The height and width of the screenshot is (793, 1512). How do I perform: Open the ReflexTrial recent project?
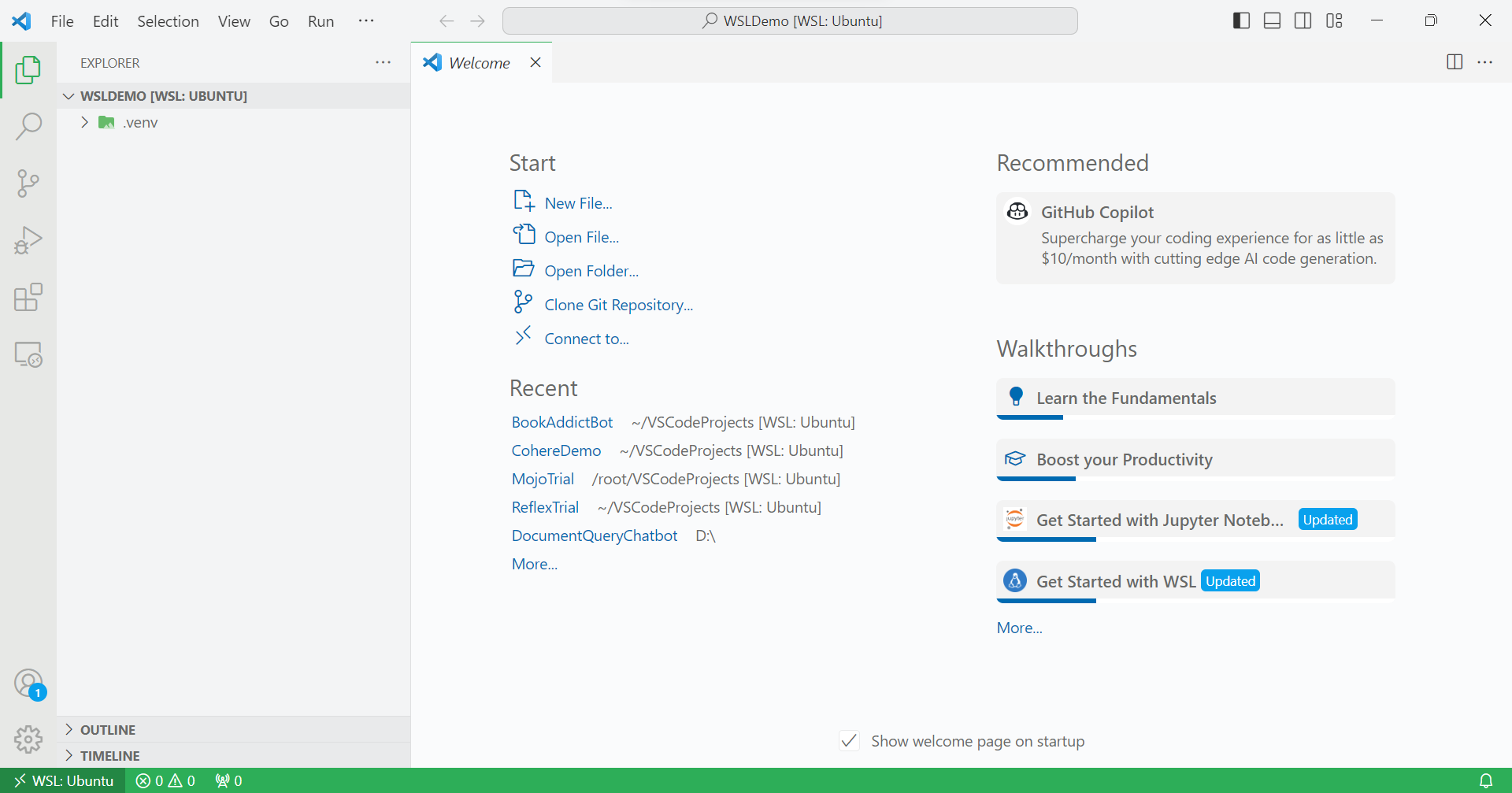pos(545,507)
